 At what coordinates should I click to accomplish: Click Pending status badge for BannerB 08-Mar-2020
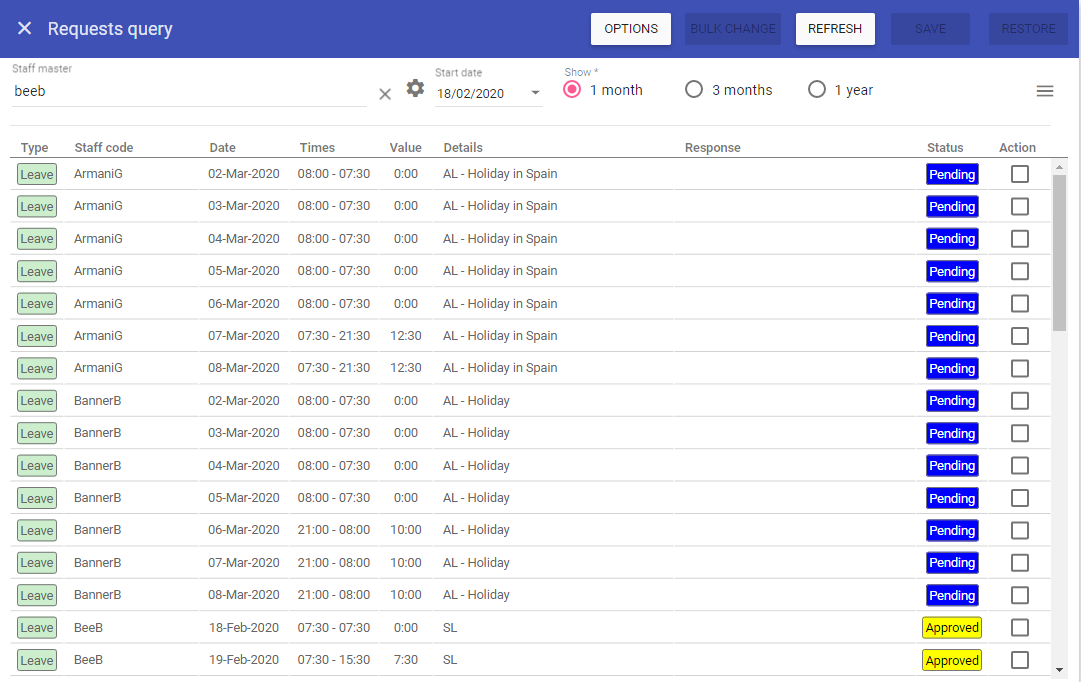(x=952, y=595)
